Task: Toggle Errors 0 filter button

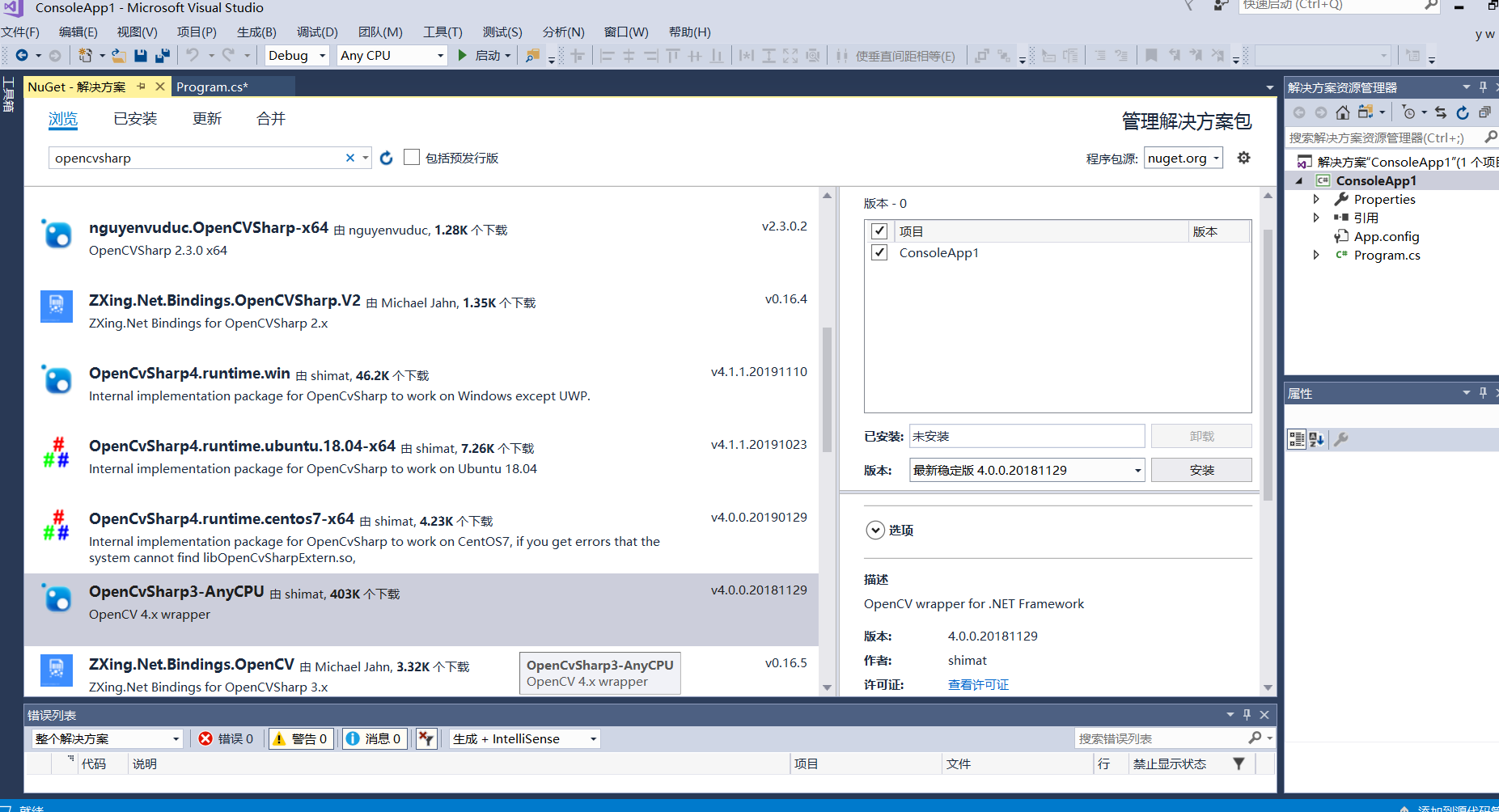Action: (227, 738)
